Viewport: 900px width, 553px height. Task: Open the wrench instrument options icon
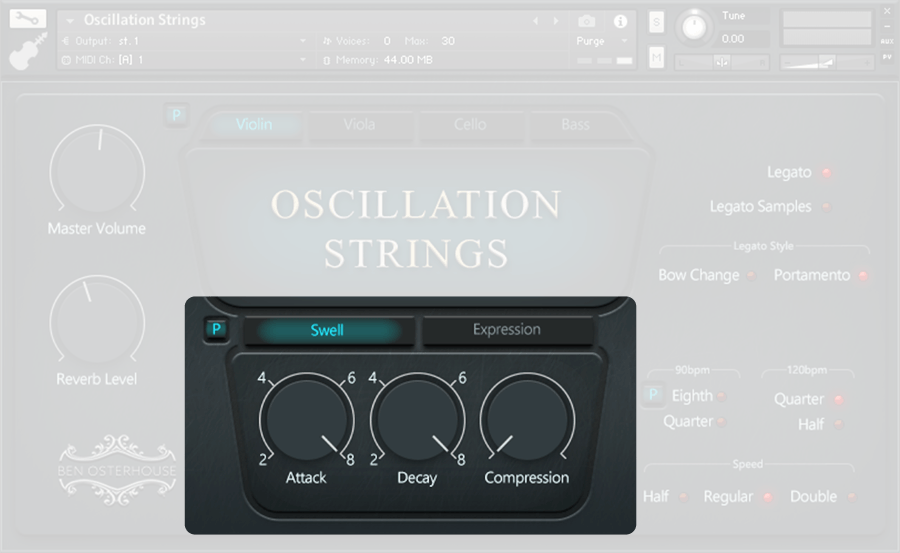pos(28,18)
